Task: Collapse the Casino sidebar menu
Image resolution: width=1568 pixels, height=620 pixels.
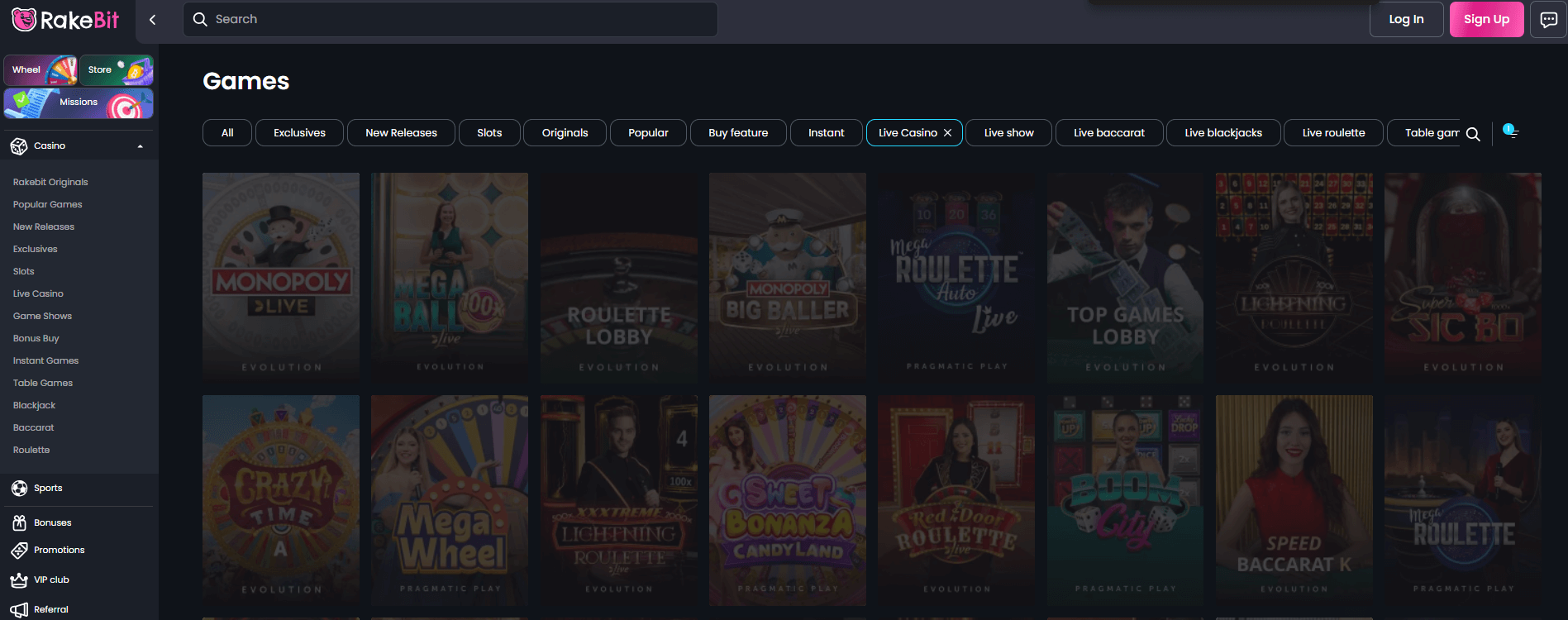Action: coord(140,146)
